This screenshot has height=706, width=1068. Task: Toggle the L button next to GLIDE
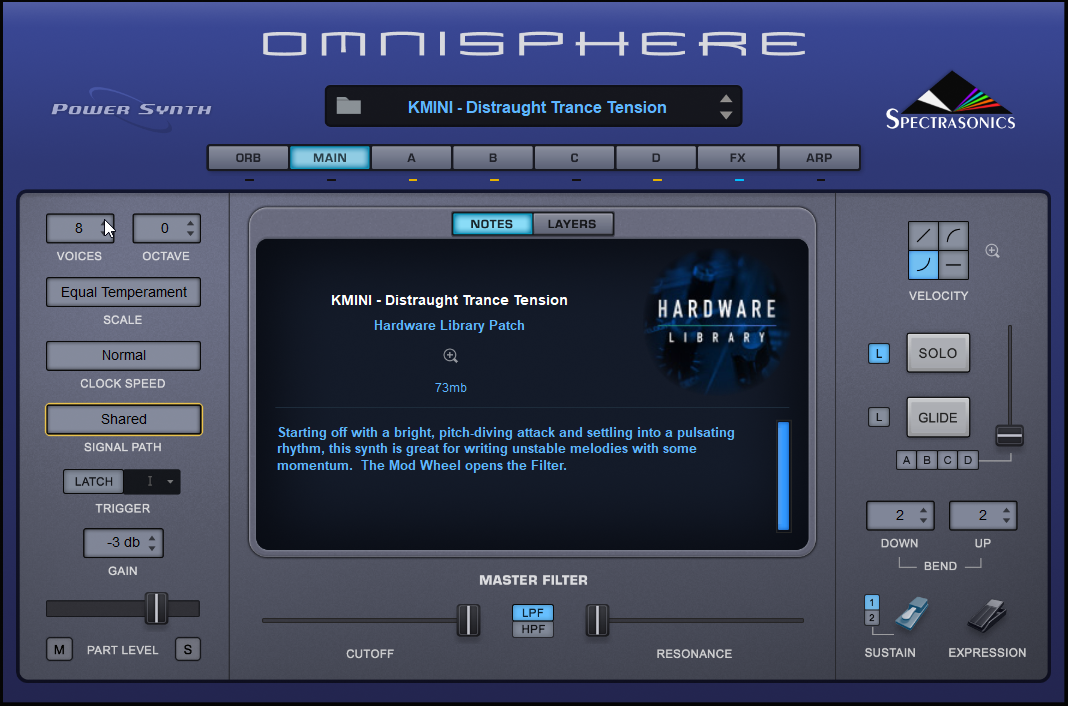click(x=879, y=417)
